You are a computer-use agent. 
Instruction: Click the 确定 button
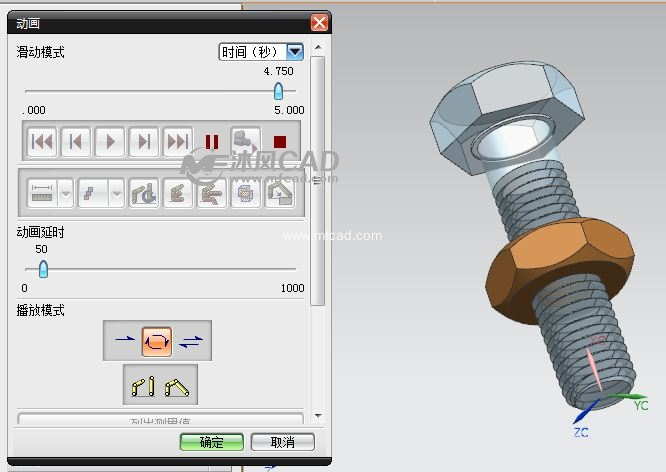(212, 442)
